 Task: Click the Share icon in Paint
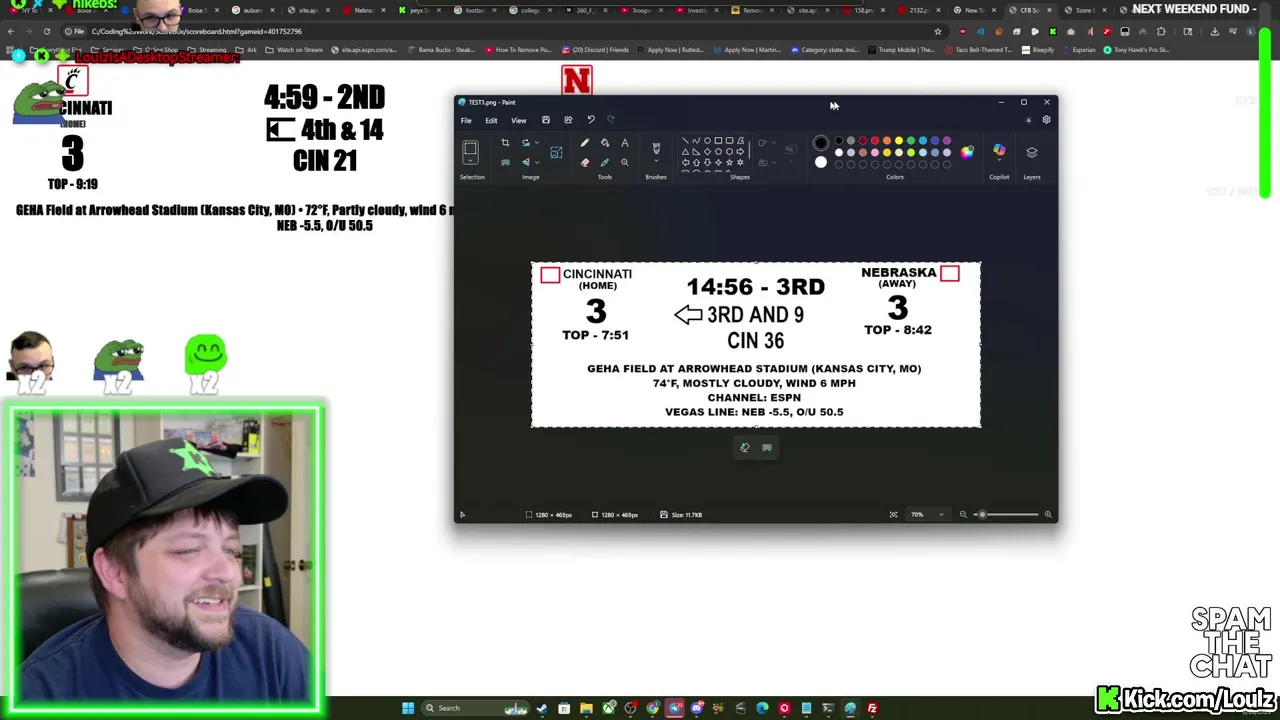pyautogui.click(x=568, y=120)
